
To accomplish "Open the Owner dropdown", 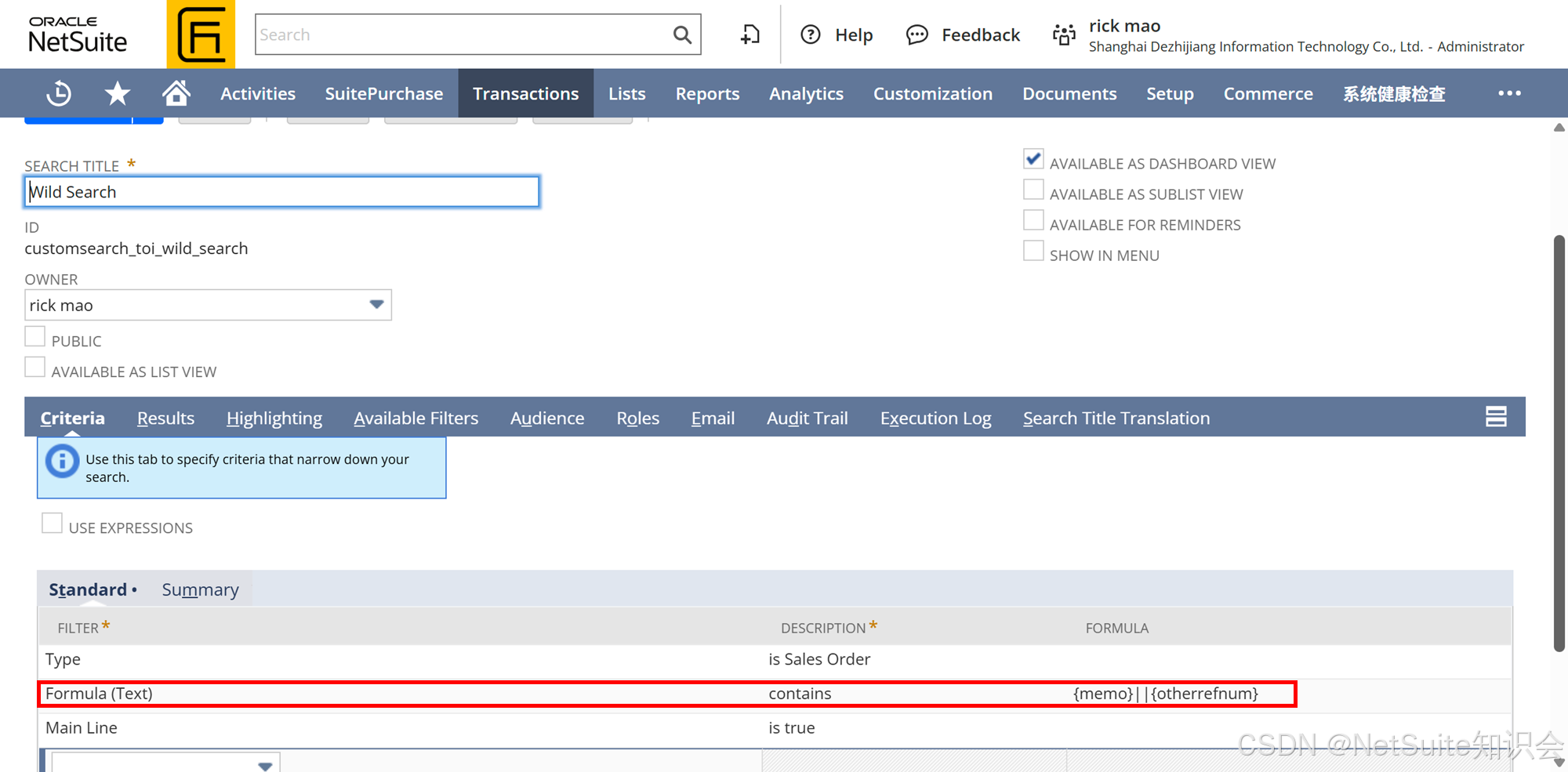I will coord(377,305).
